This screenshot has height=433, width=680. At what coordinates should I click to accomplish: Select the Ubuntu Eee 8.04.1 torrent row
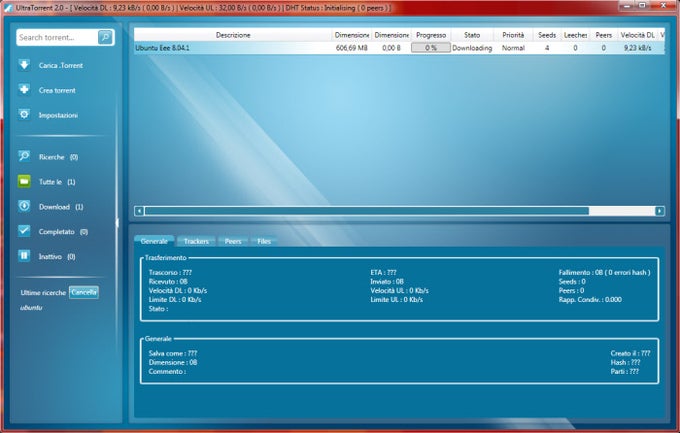[399, 48]
